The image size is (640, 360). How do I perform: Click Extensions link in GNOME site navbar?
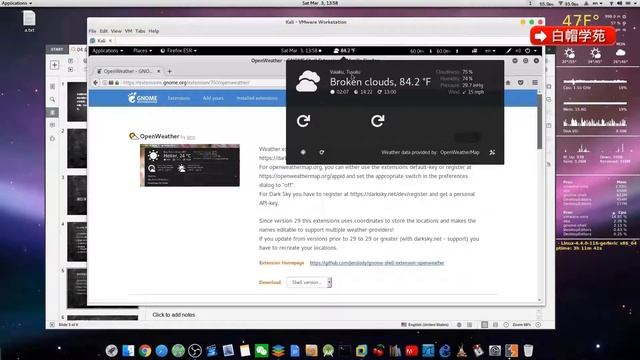179,98
